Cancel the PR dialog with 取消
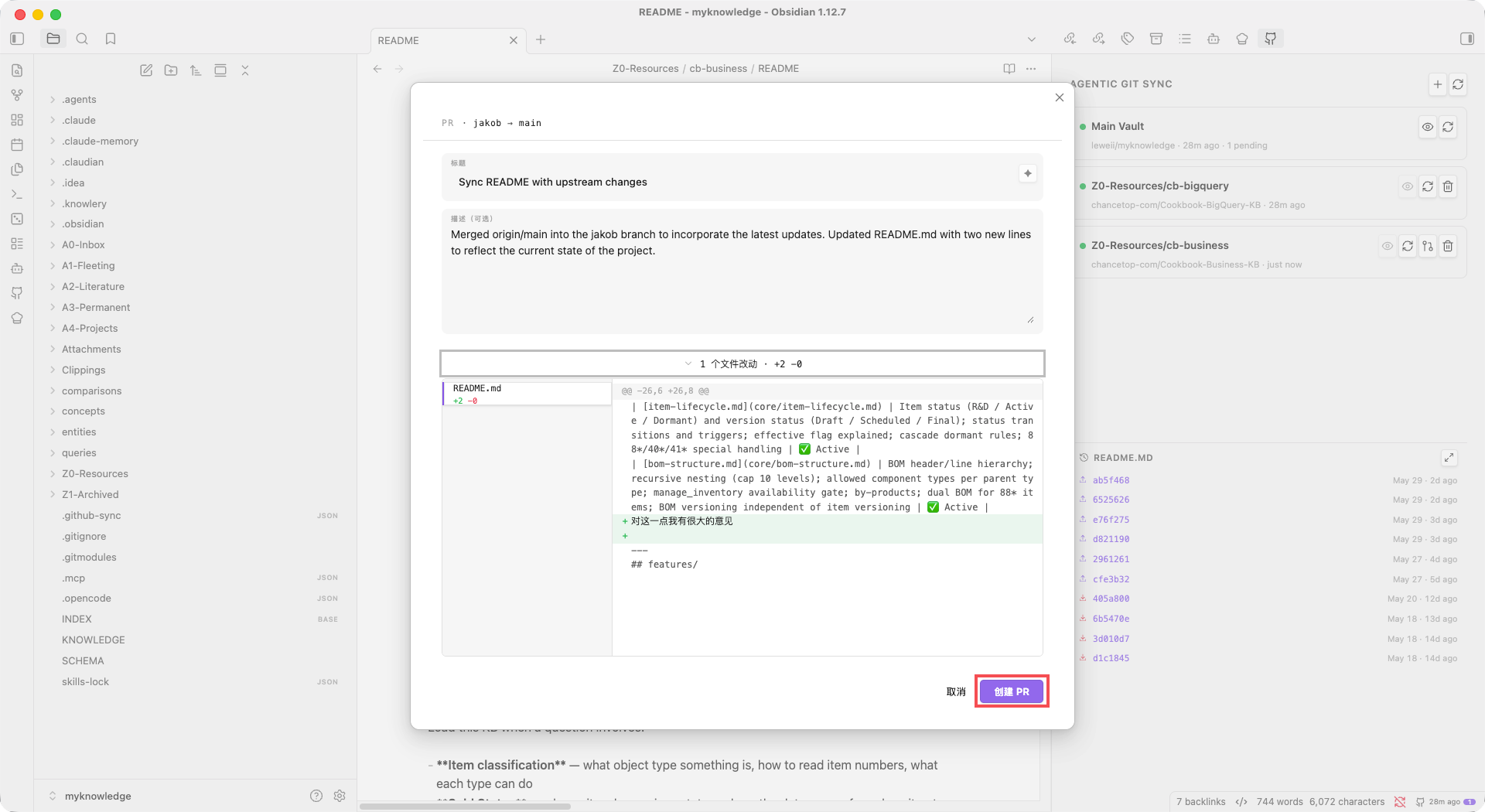1485x812 pixels. tap(956, 691)
